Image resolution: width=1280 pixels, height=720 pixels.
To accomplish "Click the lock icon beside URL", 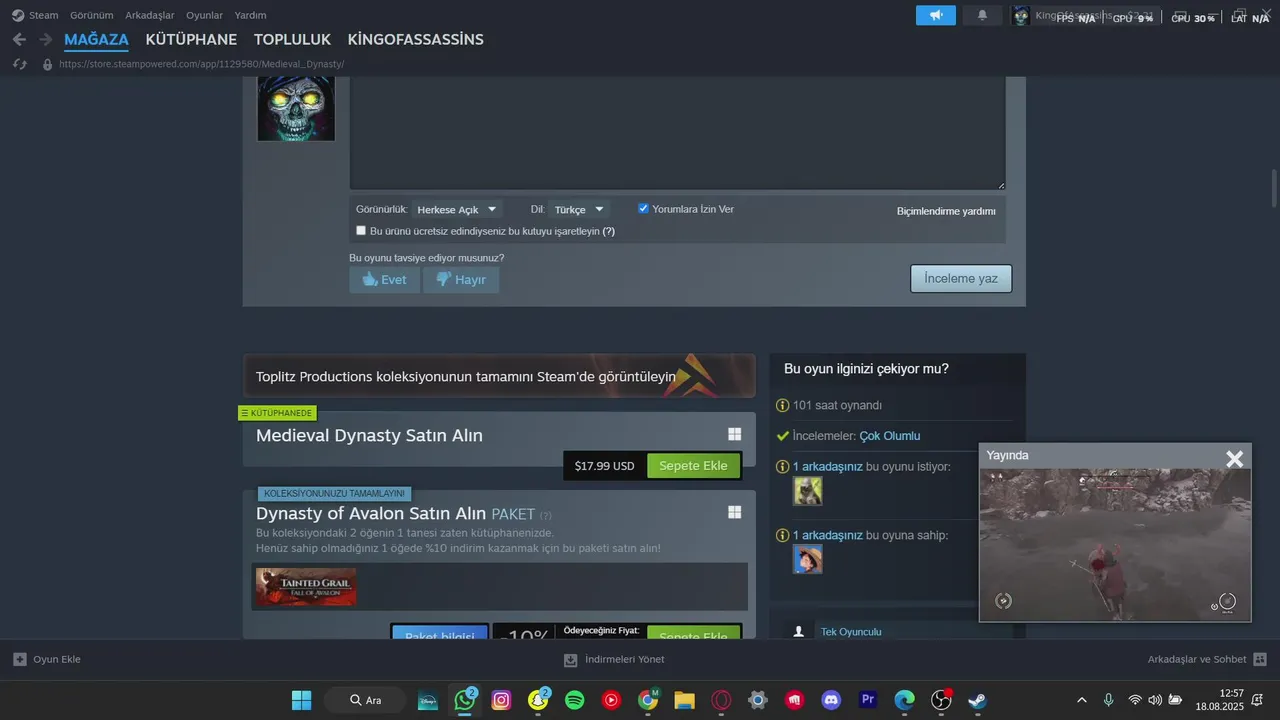I will [47, 64].
